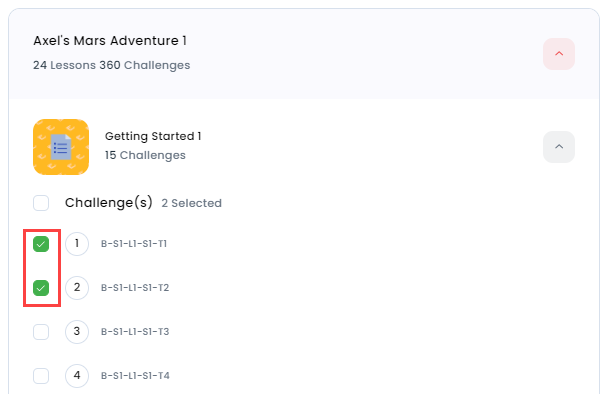
Task: Click the yellow Getting Started lesson document icon
Action: click(x=61, y=147)
